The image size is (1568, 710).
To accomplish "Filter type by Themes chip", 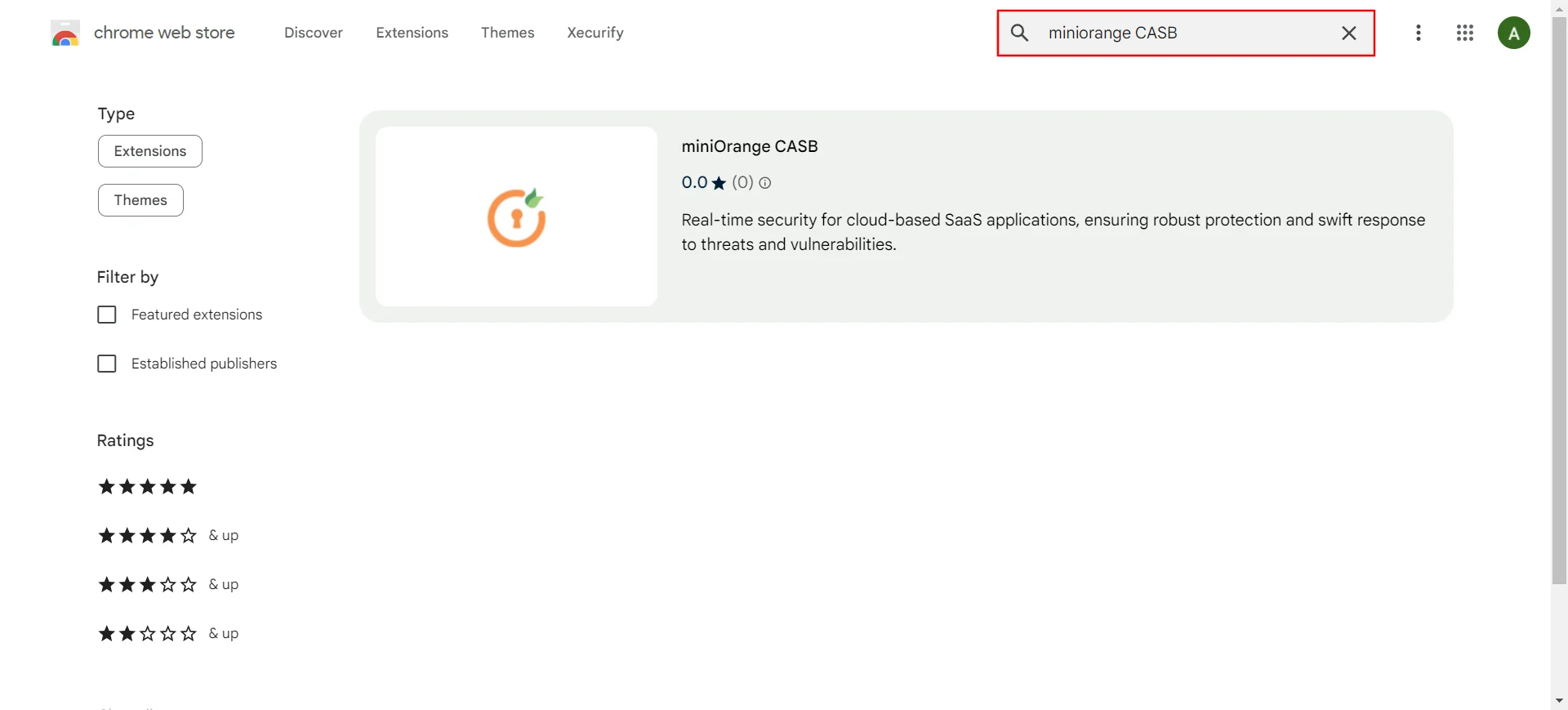I will pos(140,200).
